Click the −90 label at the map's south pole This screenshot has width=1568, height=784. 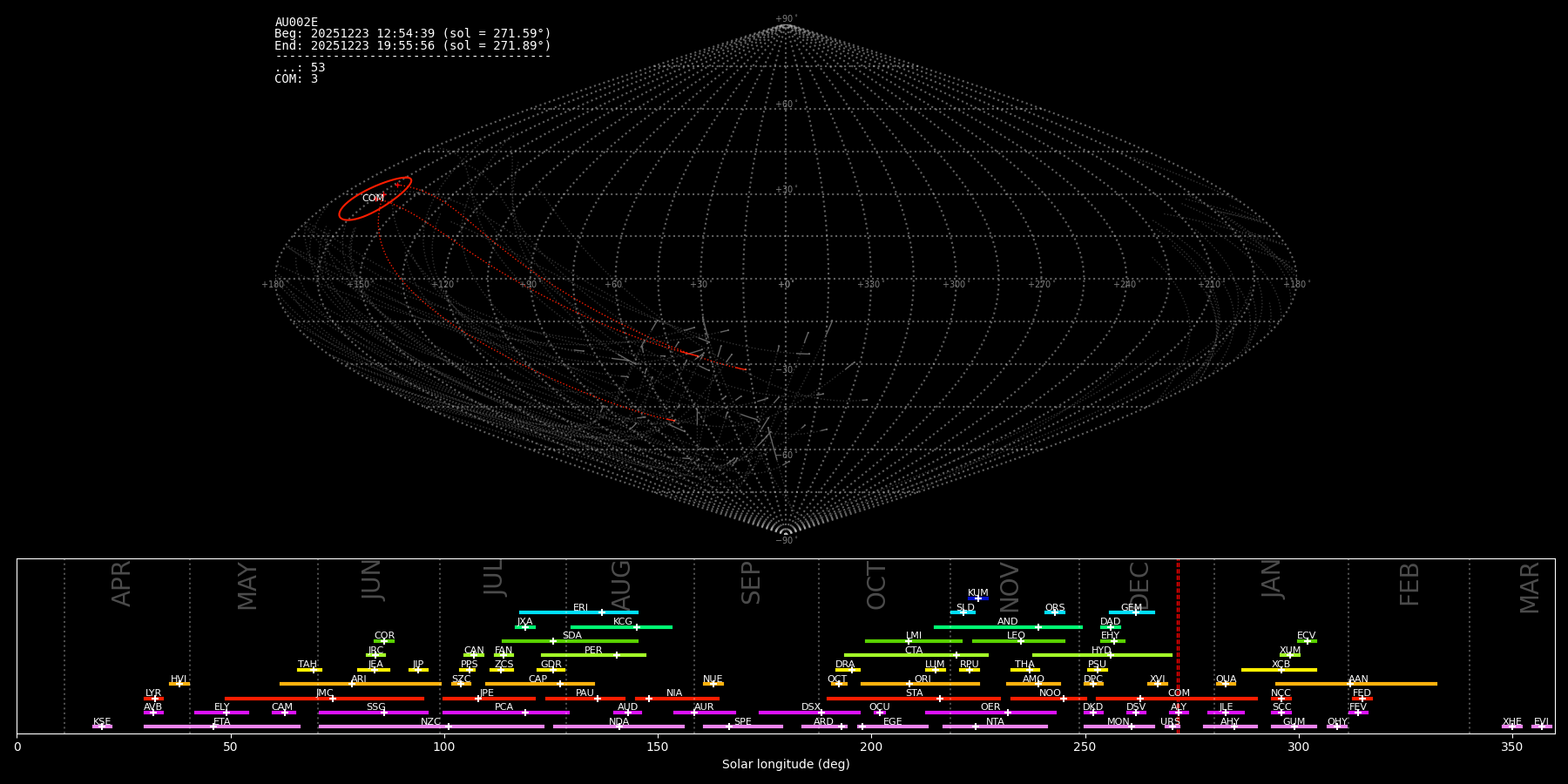(785, 540)
